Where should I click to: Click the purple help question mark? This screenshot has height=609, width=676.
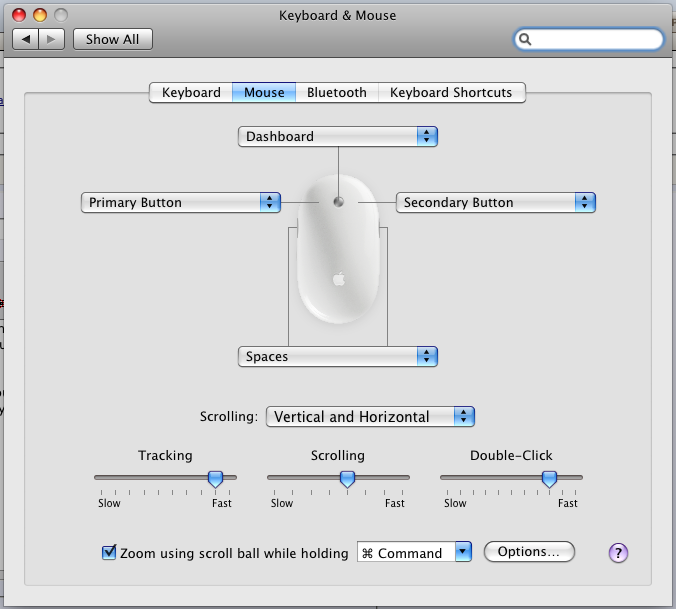coord(618,553)
